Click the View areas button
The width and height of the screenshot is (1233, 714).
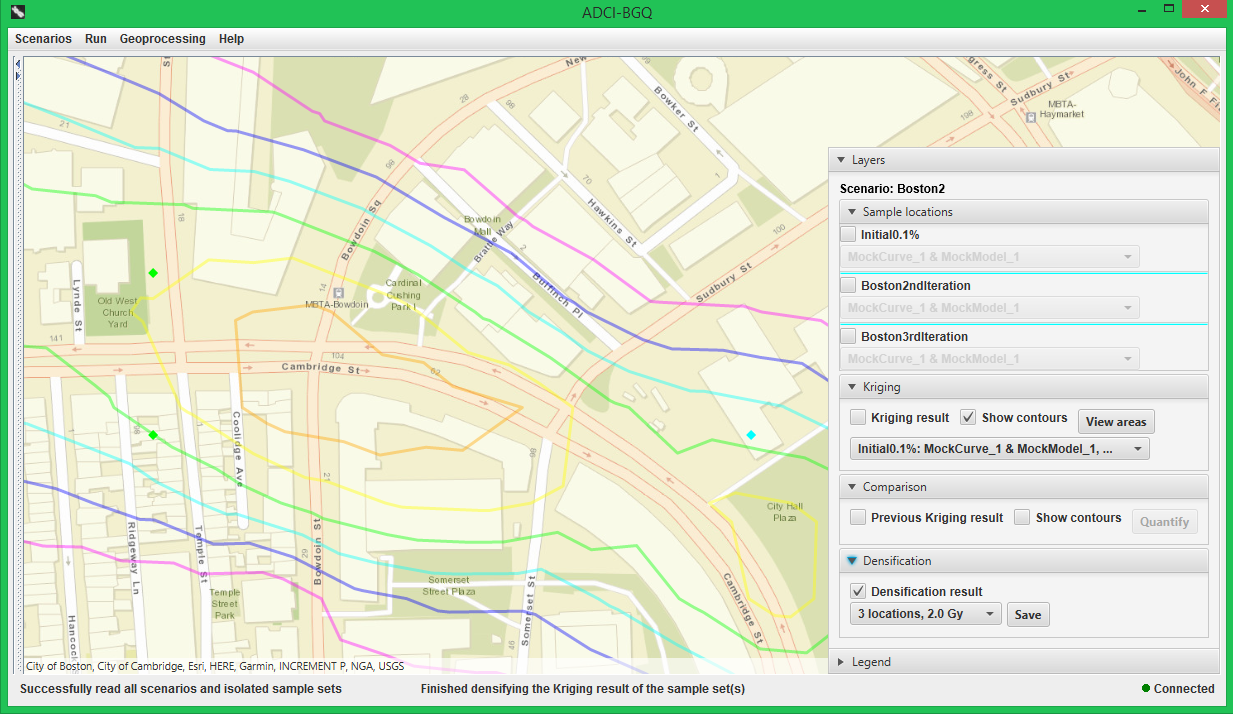click(x=1116, y=422)
